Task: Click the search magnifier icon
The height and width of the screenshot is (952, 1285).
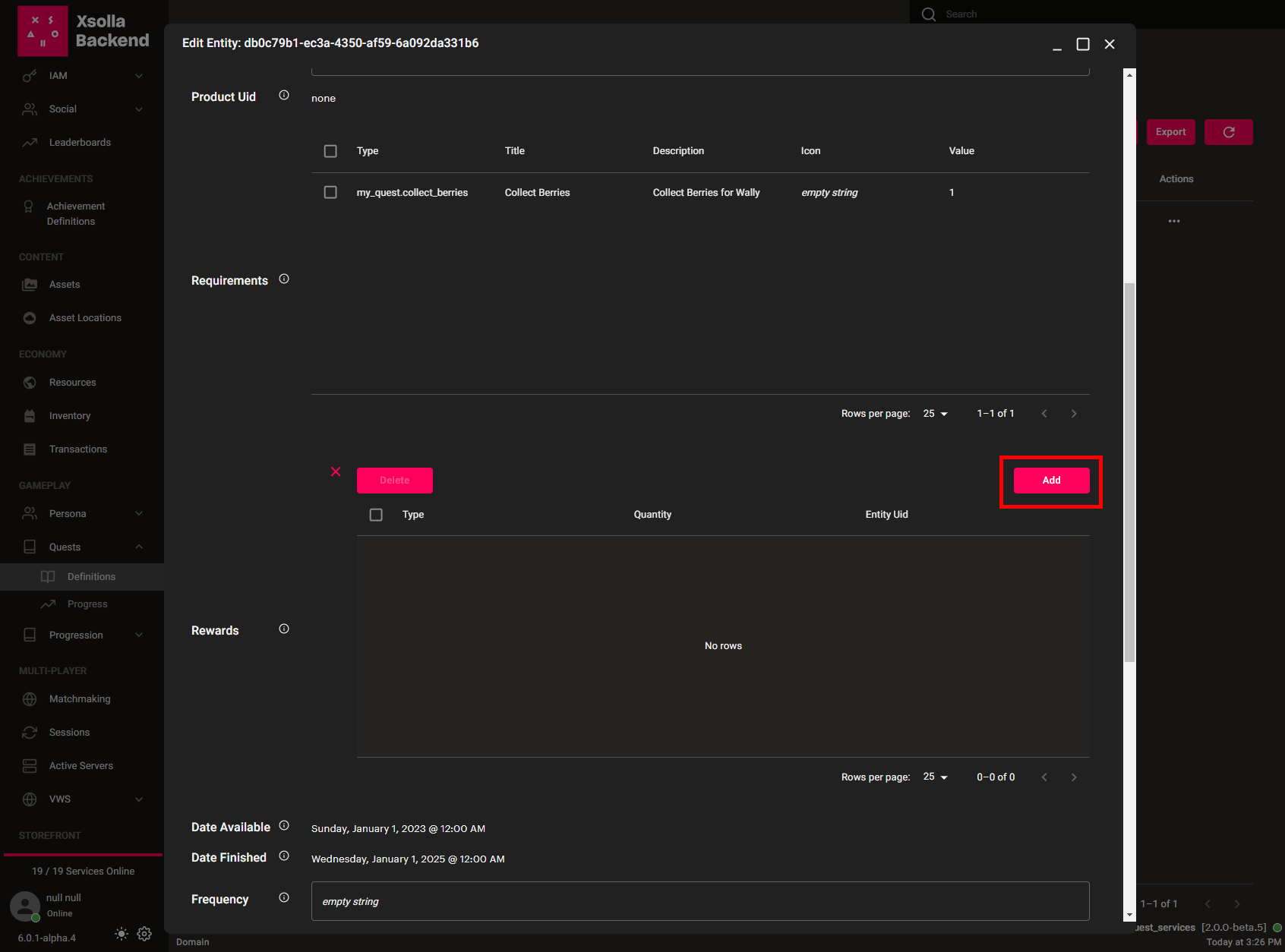Action: coord(929,14)
